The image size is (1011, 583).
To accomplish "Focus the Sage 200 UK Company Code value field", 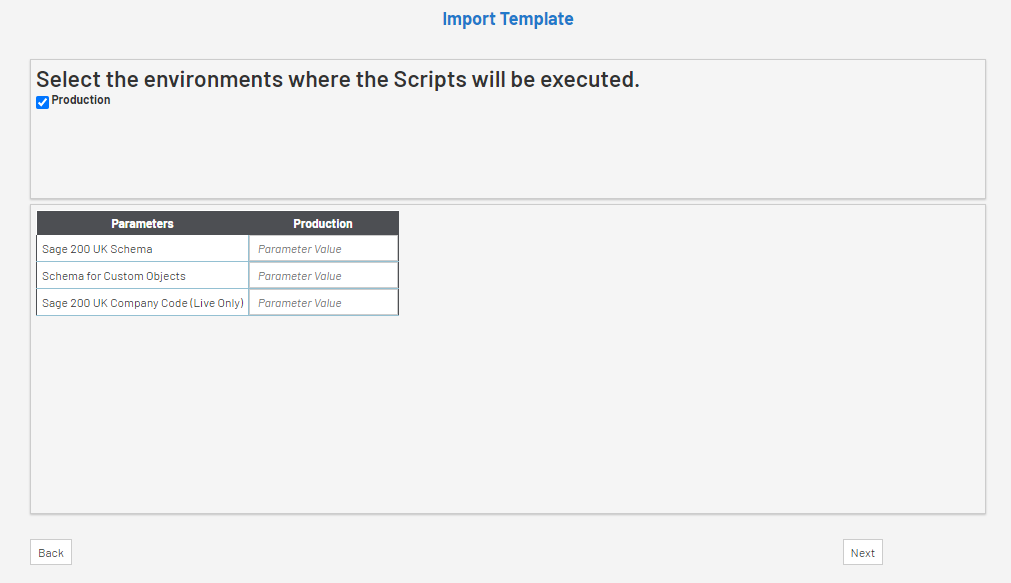I will click(323, 303).
